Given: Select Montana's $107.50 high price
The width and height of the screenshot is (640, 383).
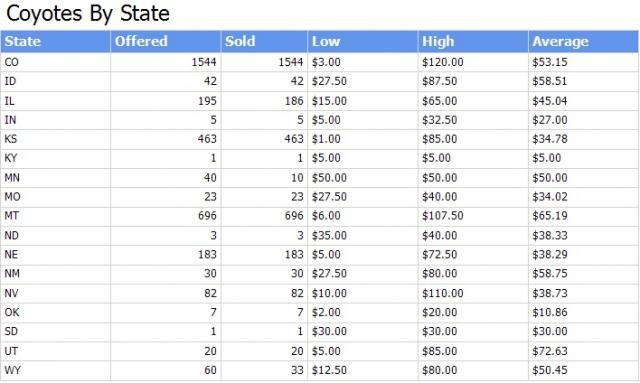Looking at the screenshot, I should 442,216.
